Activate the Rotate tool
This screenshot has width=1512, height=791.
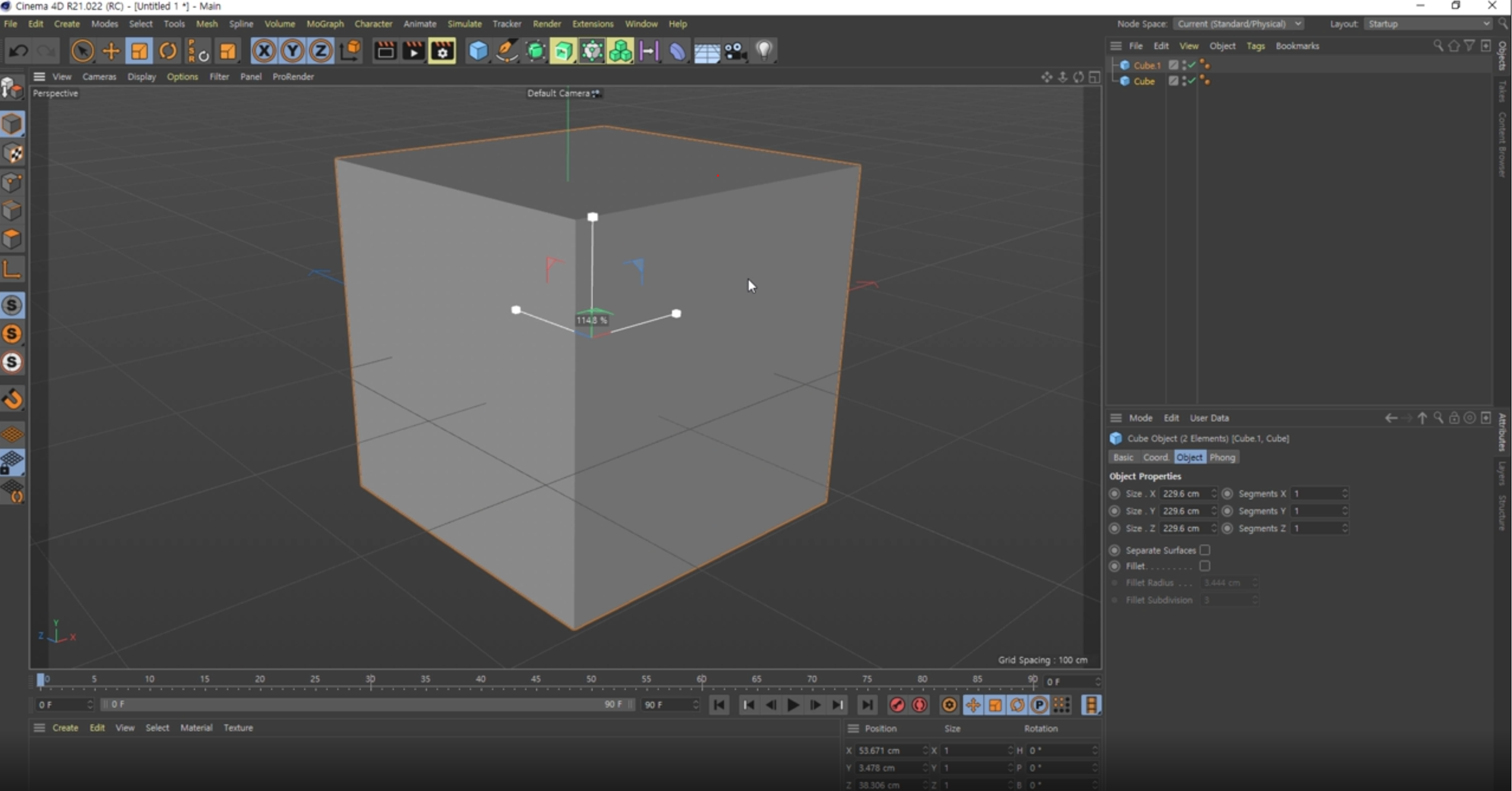[168, 51]
